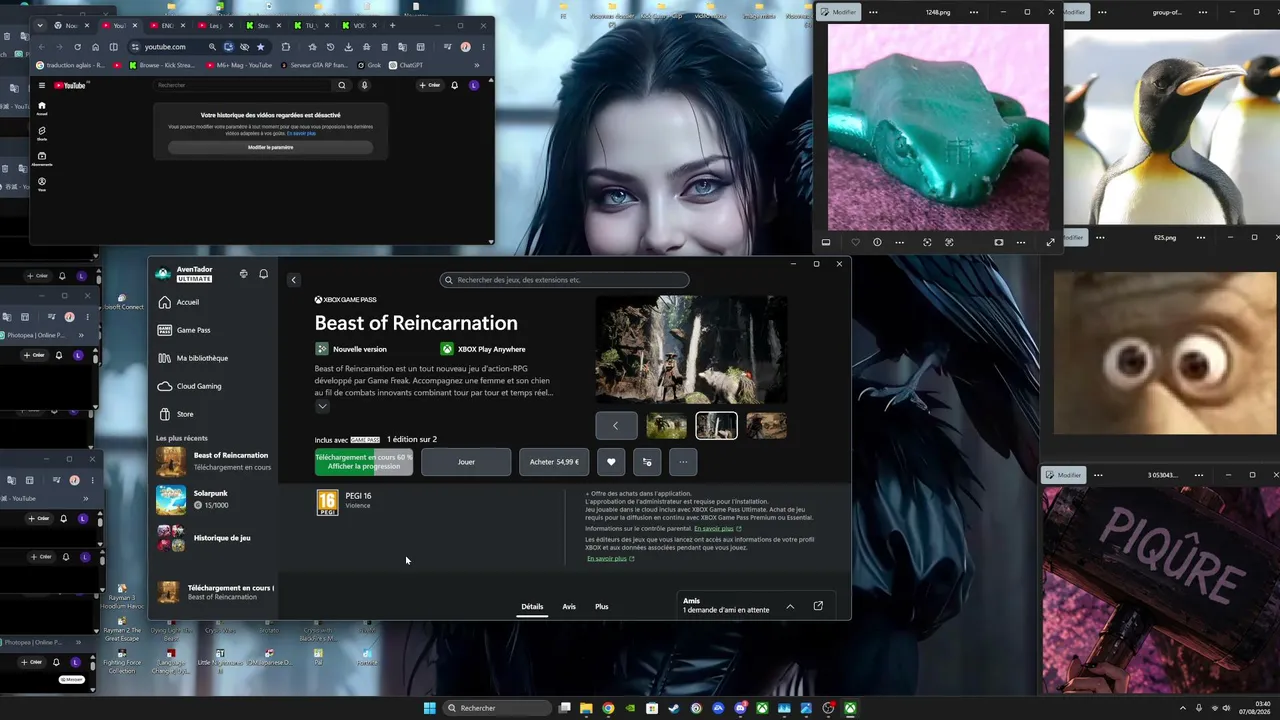Open the ChatGPT bookmark

pos(406,65)
